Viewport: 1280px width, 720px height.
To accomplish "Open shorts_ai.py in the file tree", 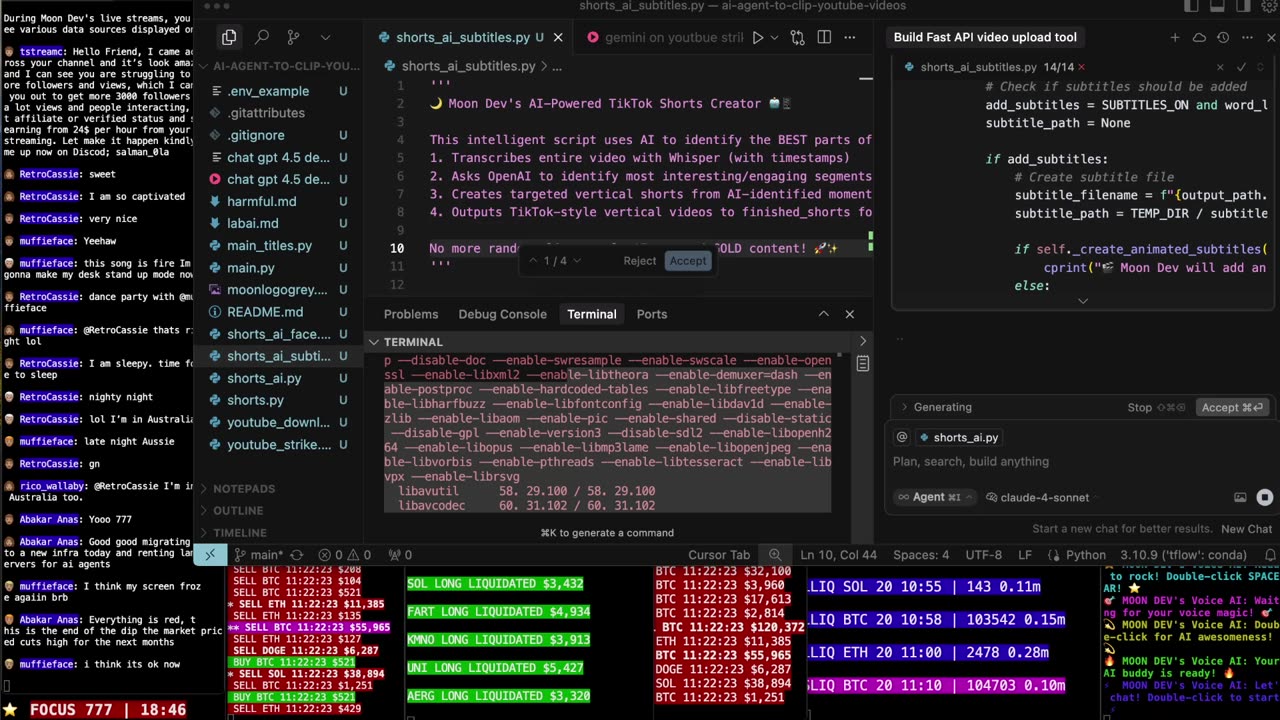I will (264, 378).
